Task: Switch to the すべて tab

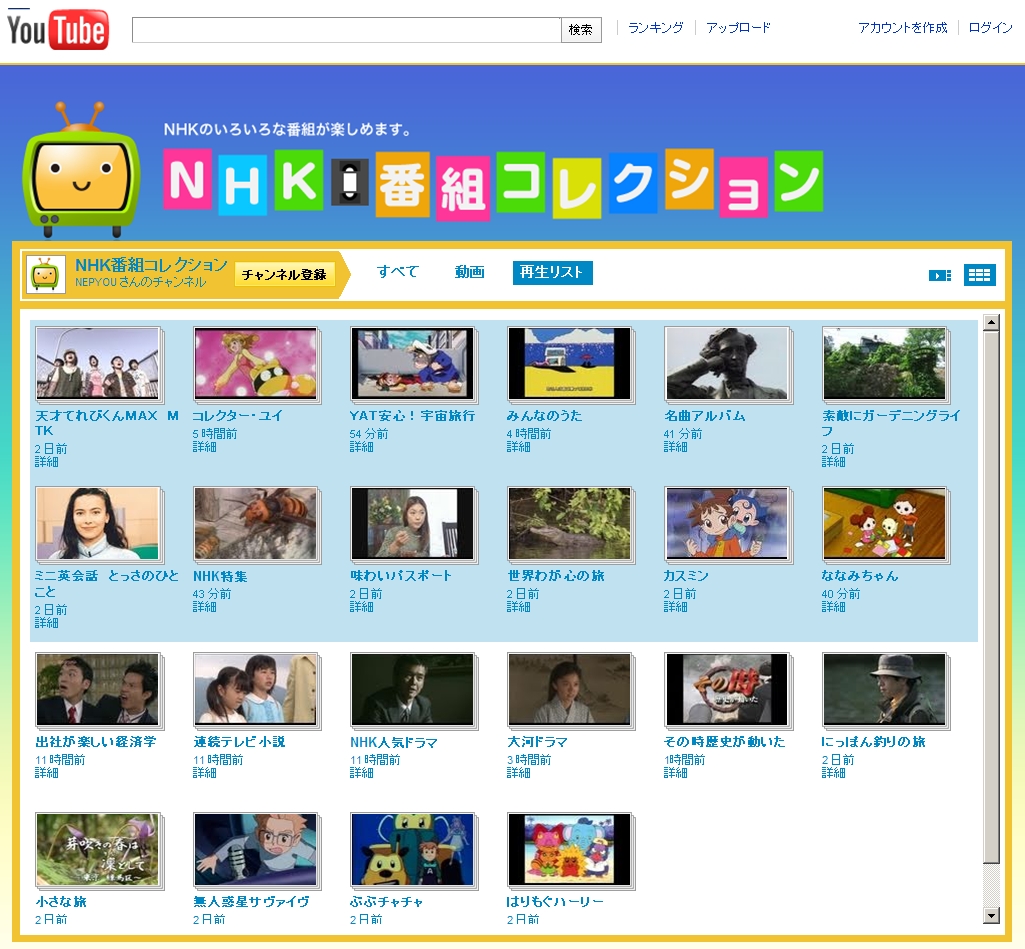Action: [x=397, y=272]
